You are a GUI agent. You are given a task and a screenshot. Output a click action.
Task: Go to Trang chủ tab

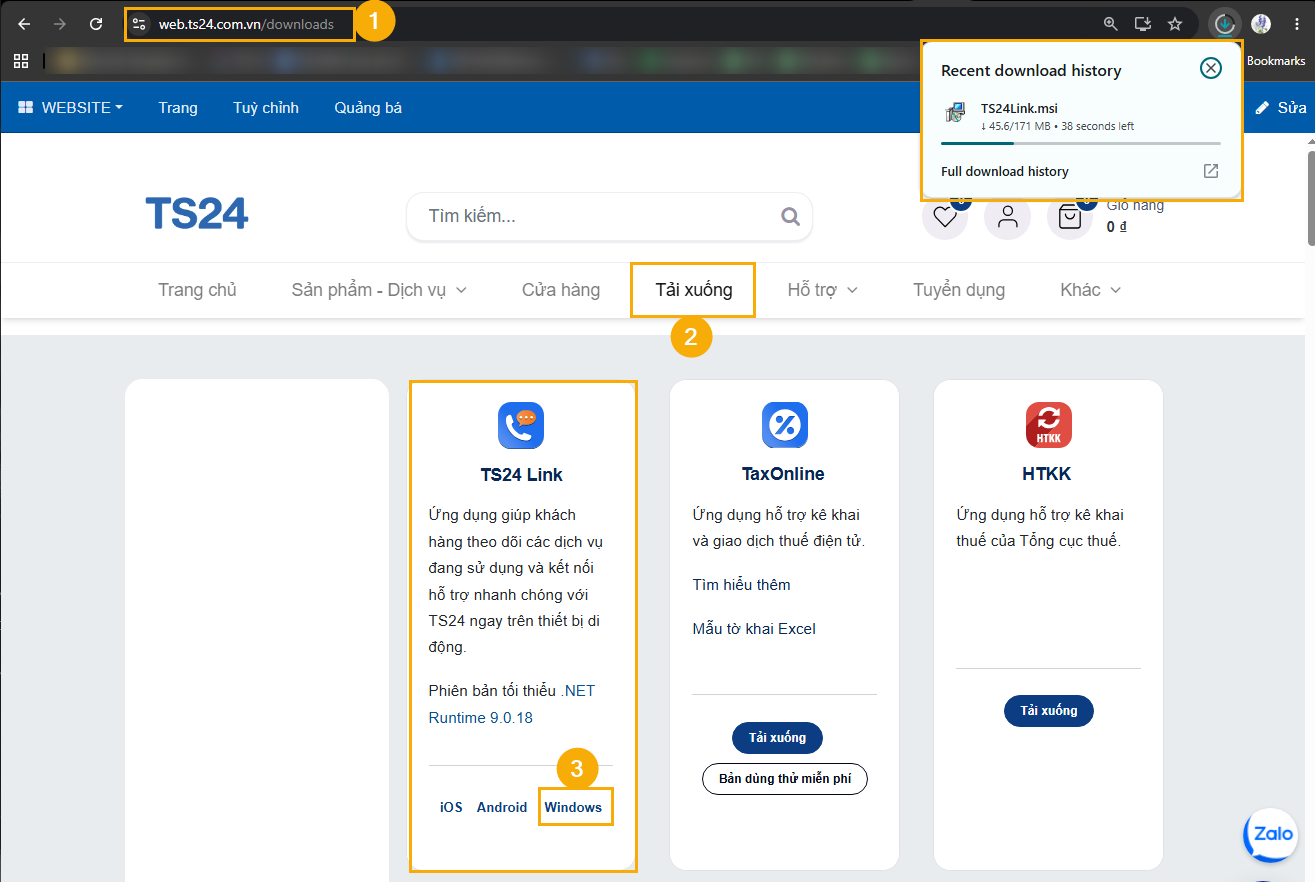(x=197, y=290)
